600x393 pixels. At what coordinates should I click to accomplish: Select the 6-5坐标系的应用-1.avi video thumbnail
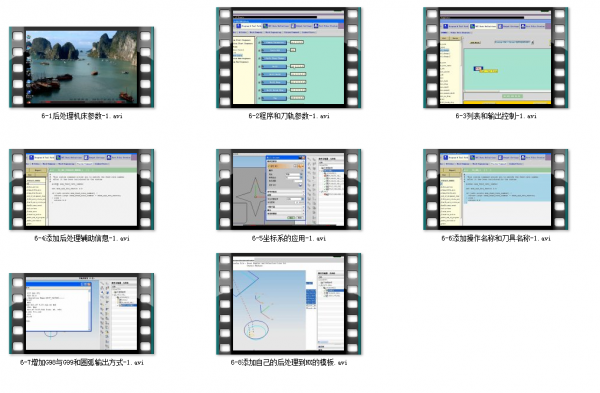(x=289, y=190)
